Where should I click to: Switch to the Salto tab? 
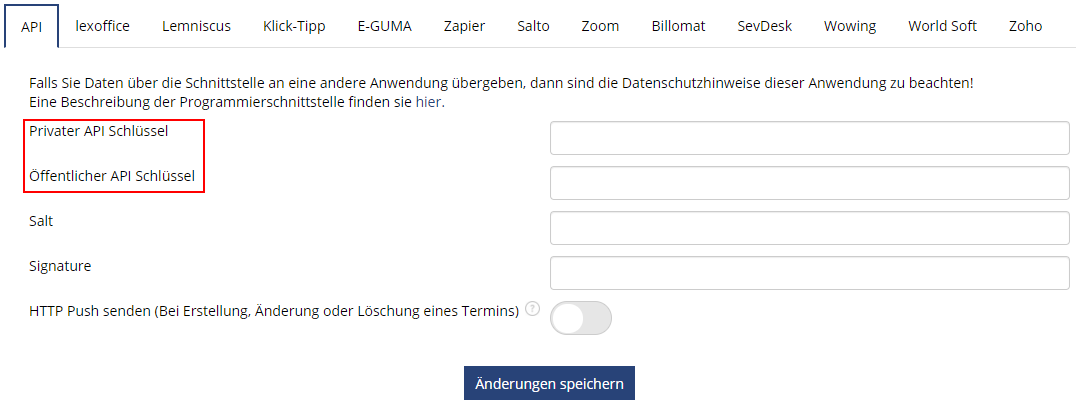(x=533, y=26)
